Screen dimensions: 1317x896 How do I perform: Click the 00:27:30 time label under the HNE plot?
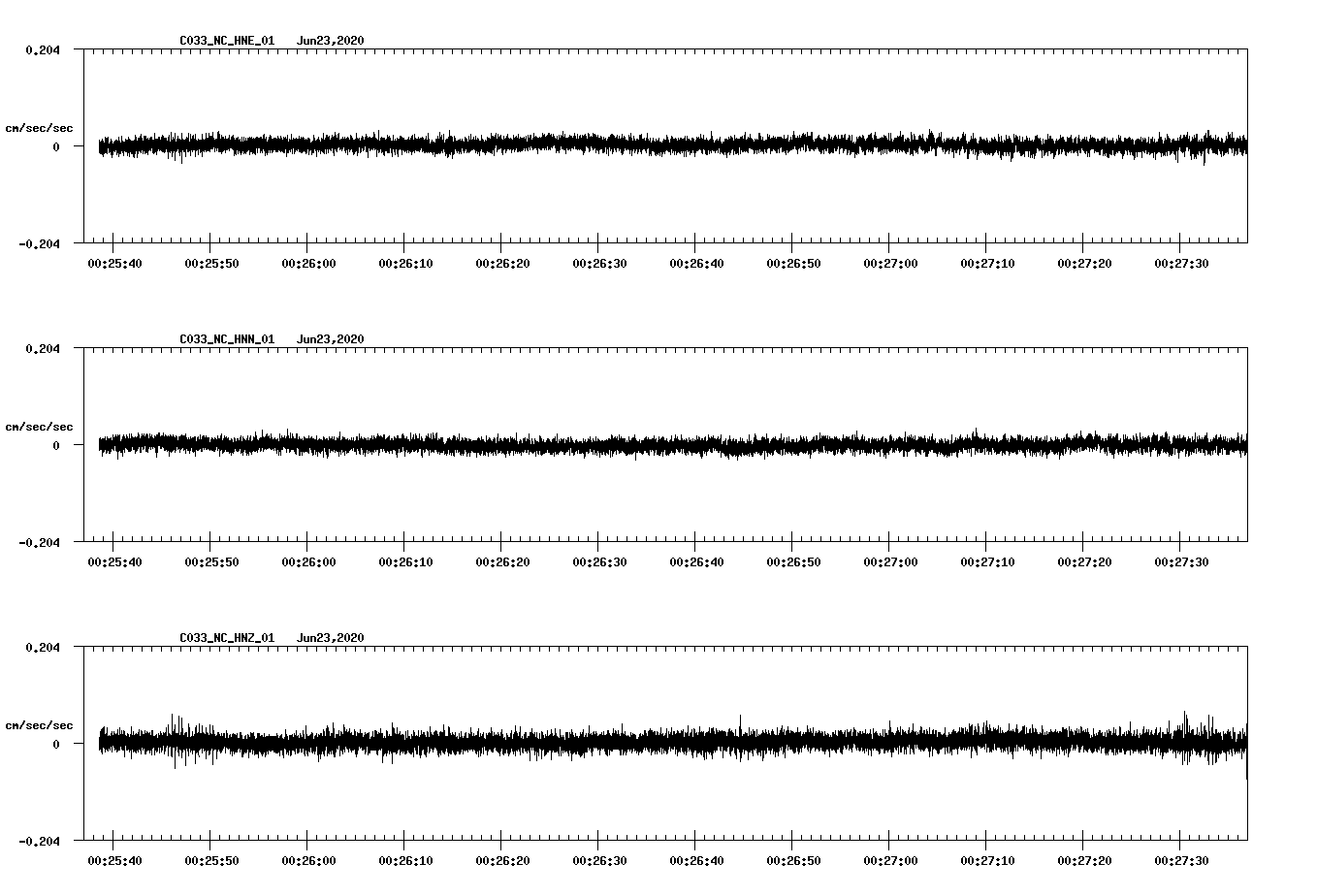pos(1181,264)
